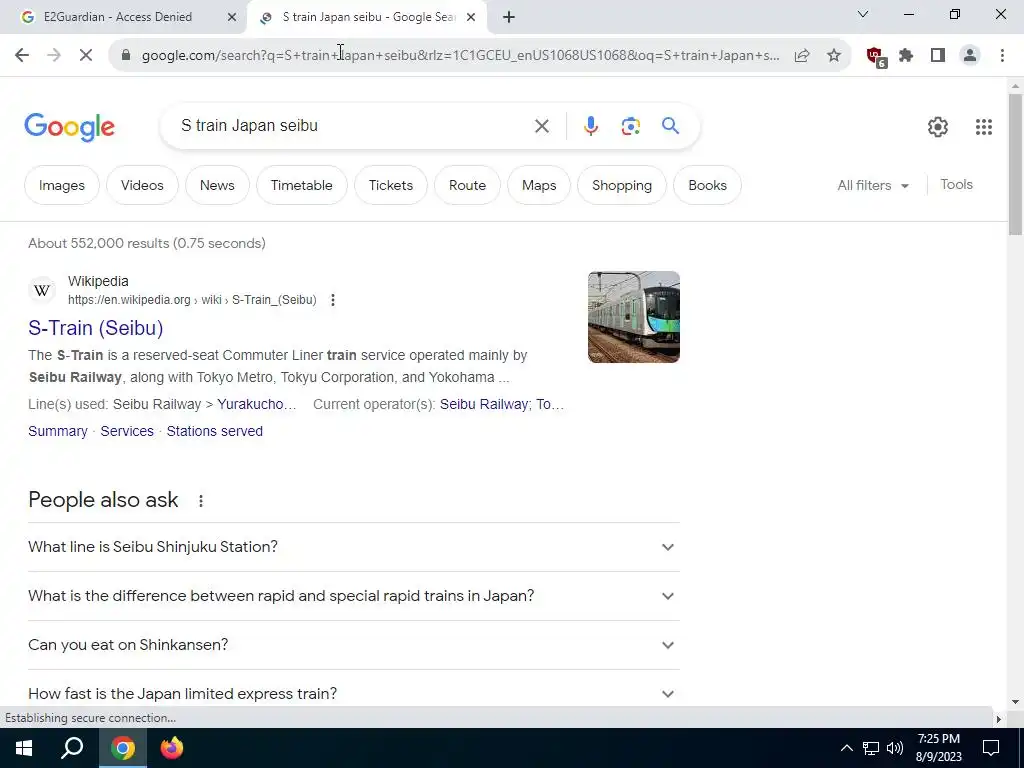Open the uBlock Origin extension icon
This screenshot has height=768, width=1024.
(876, 57)
